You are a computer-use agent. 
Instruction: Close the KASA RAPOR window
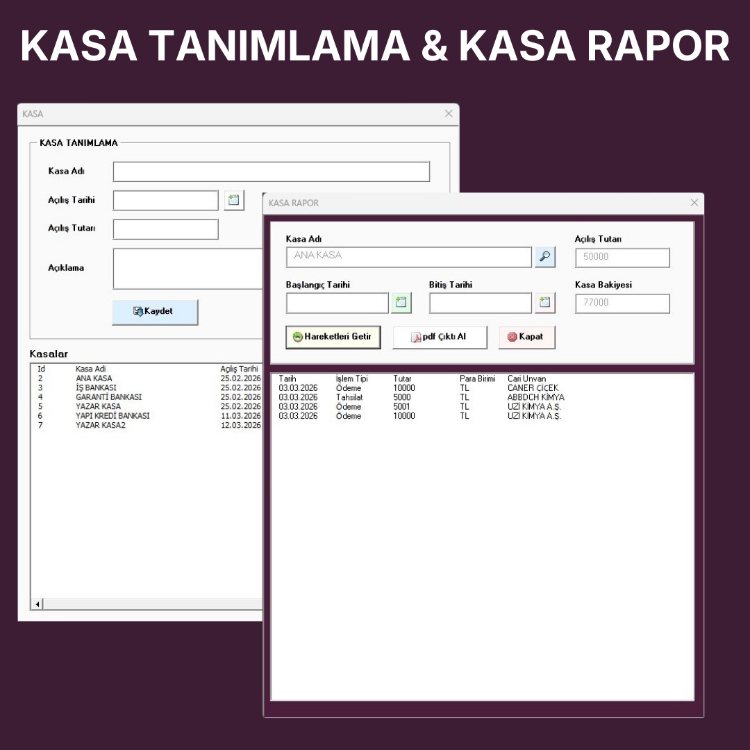694,203
